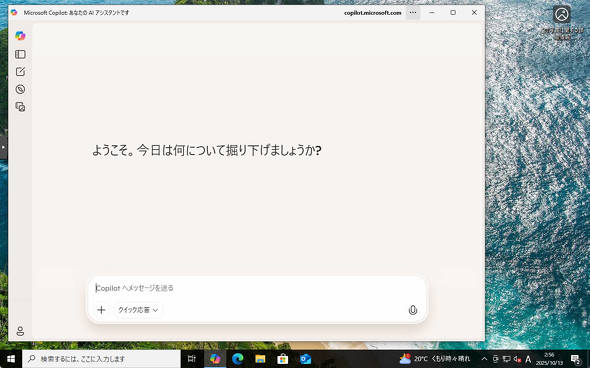Click the Copilot logo in the sidebar
Screen dimensions: 590x368
click(20, 36)
